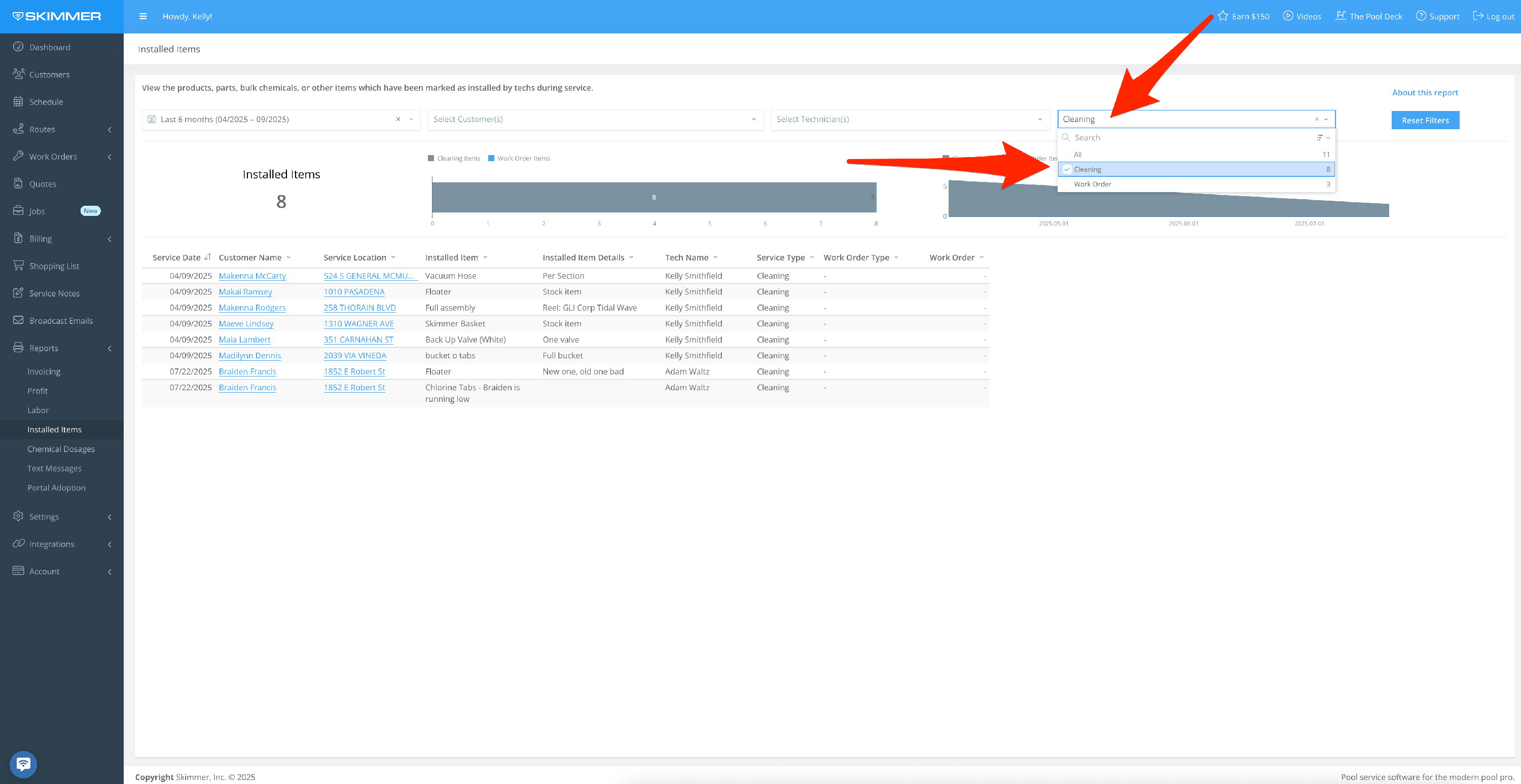Open the live chat support bubble
Screen dimensions: 1521x784
[23, 764]
